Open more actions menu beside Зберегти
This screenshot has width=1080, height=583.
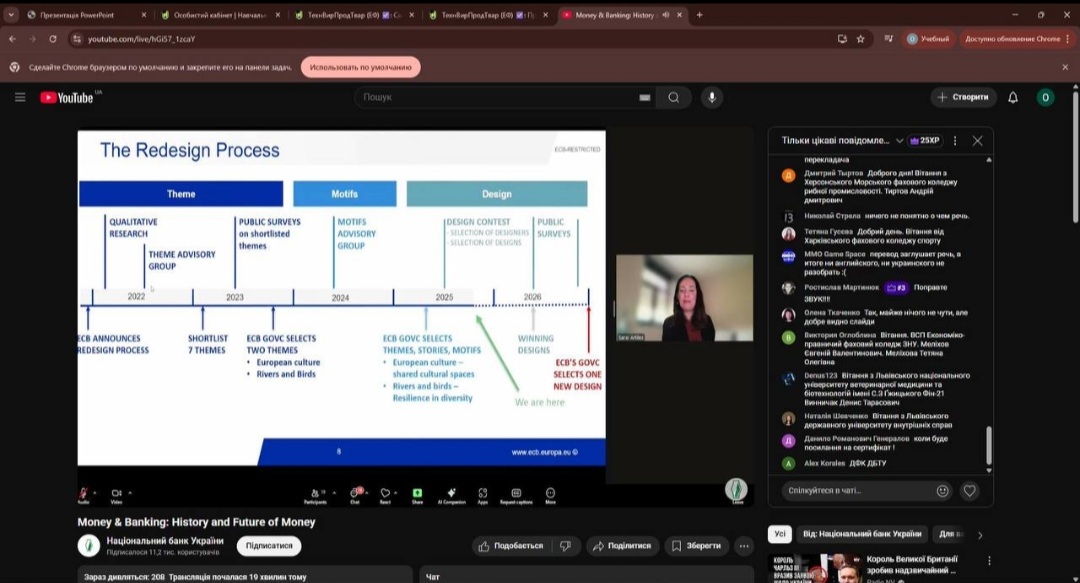click(744, 546)
